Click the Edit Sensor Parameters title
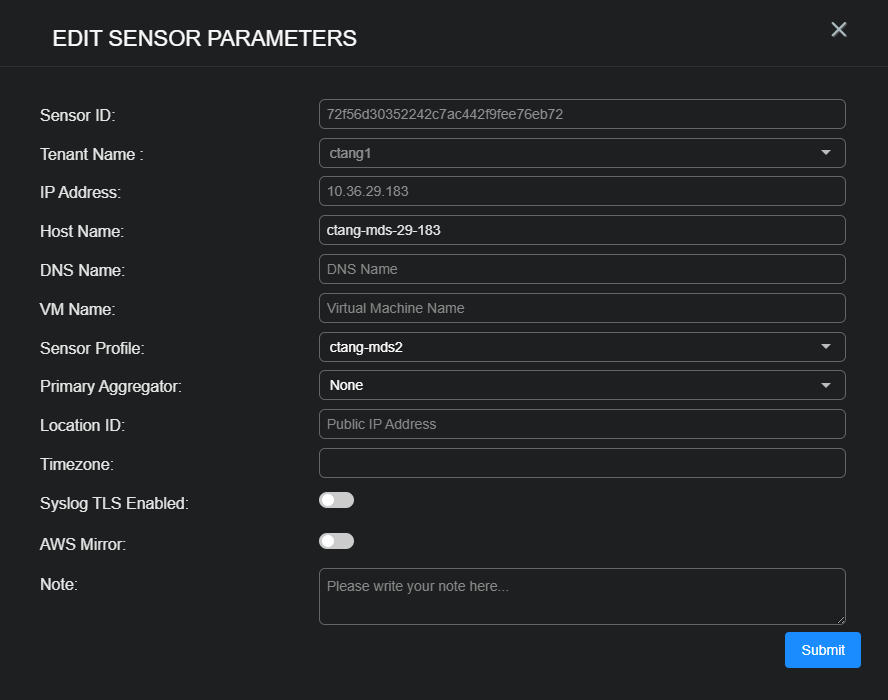888x700 pixels. tap(203, 38)
